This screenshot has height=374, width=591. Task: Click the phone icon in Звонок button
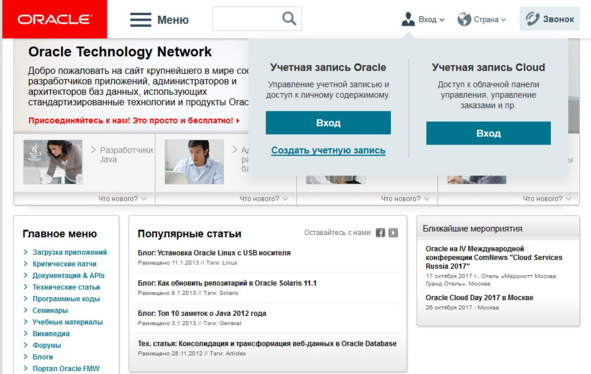[x=533, y=19]
